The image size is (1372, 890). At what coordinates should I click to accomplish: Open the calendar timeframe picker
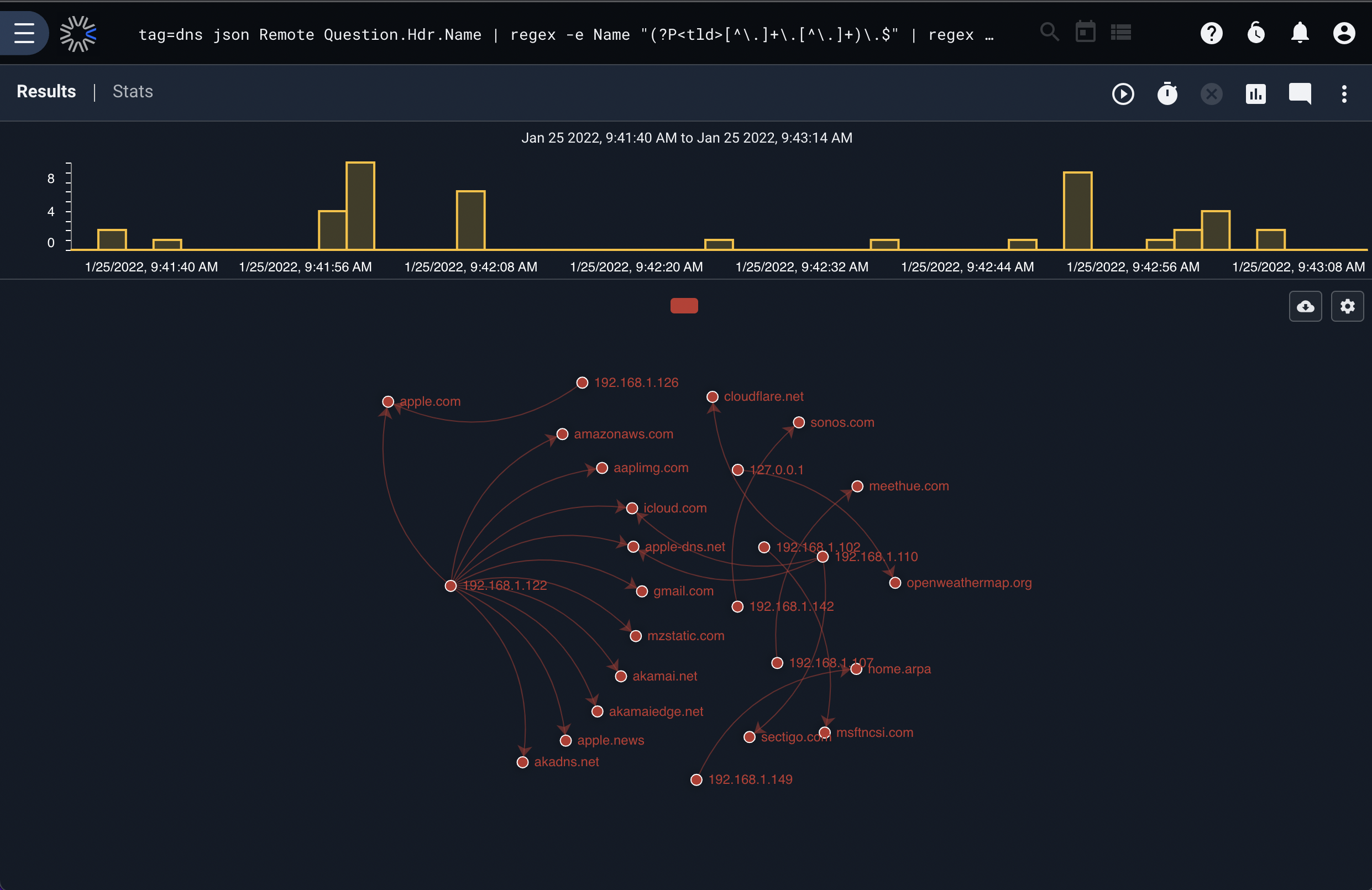point(1085,32)
